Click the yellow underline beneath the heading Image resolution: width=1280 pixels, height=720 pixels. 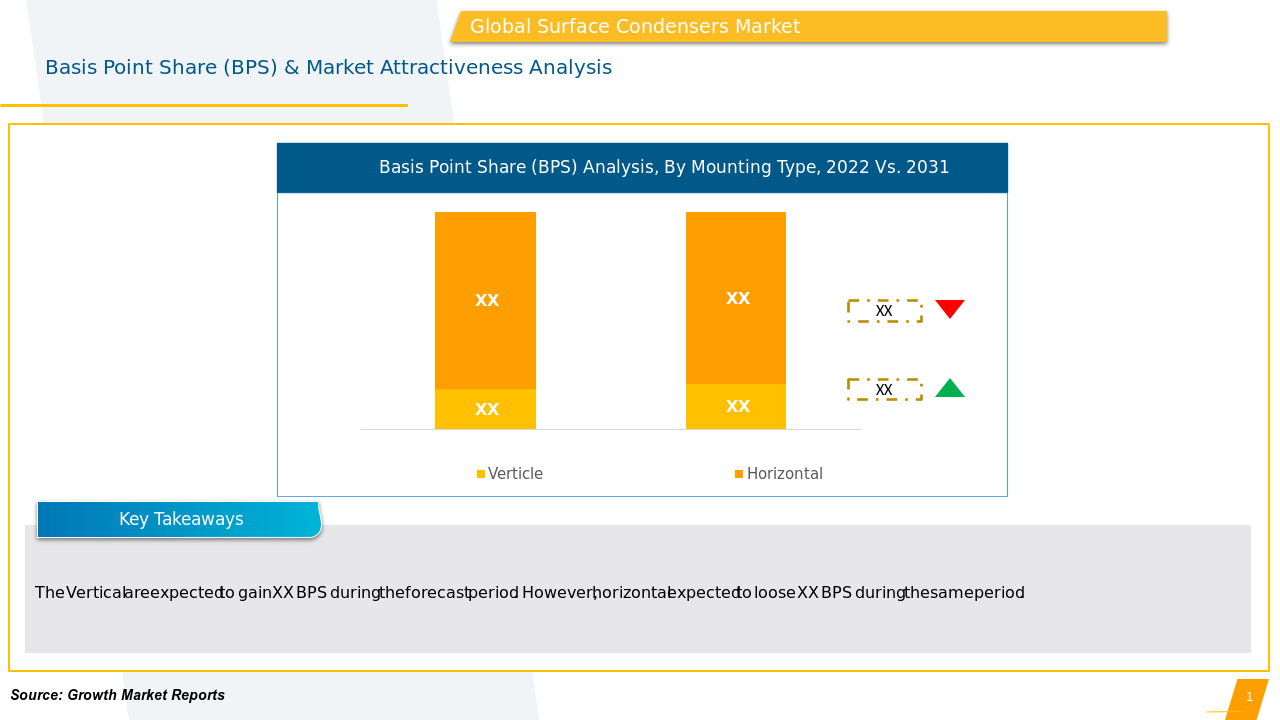pos(204,105)
